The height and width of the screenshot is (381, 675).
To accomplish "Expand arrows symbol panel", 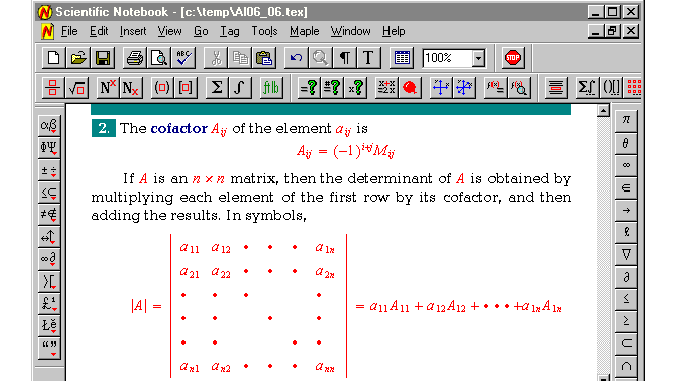I will point(49,237).
